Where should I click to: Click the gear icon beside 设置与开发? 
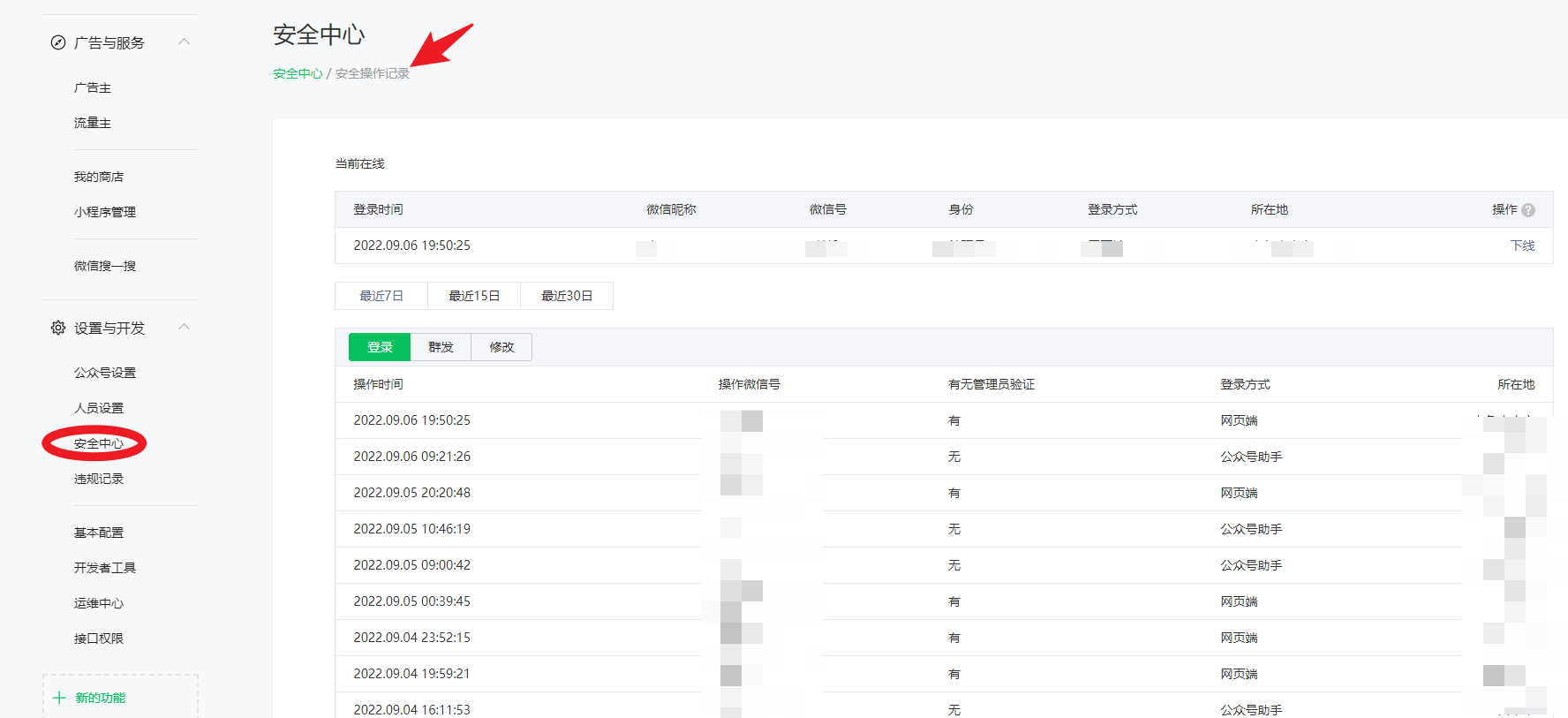point(58,328)
